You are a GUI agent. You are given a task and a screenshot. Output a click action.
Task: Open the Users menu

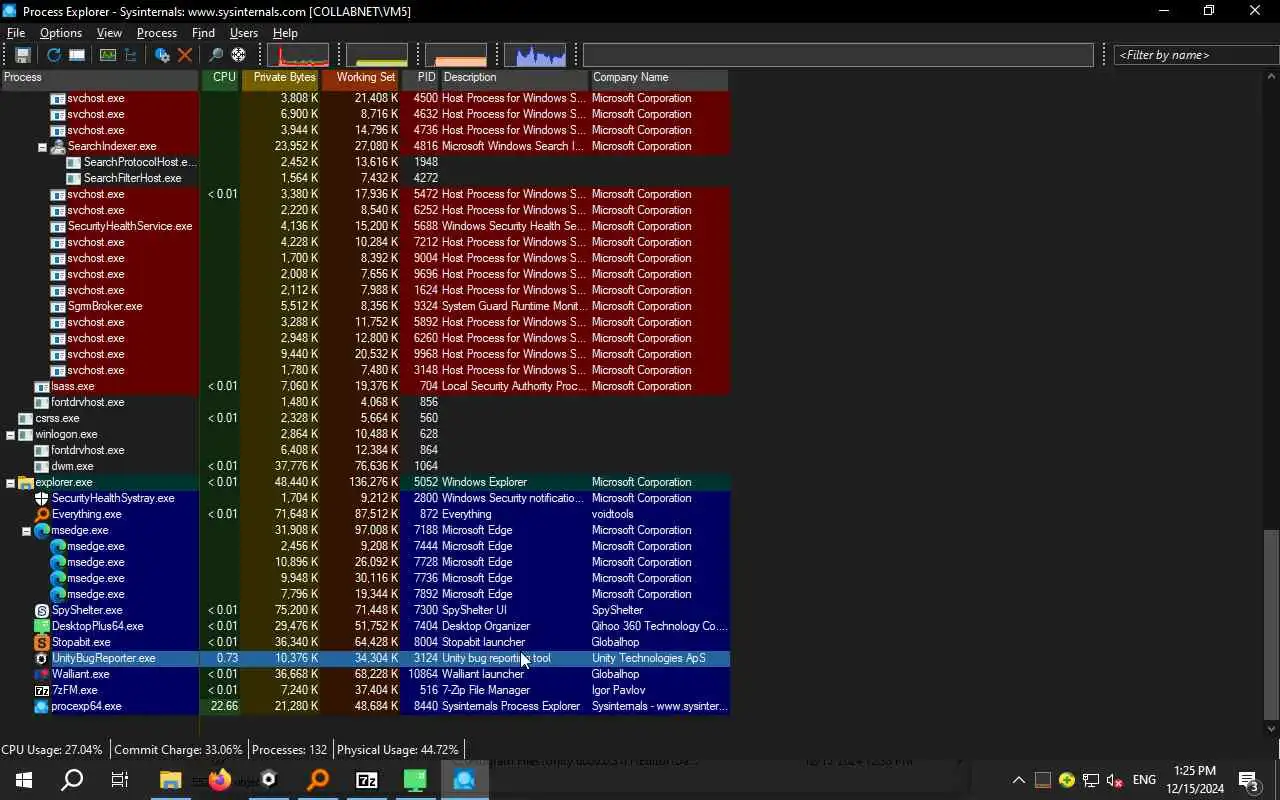click(x=244, y=33)
